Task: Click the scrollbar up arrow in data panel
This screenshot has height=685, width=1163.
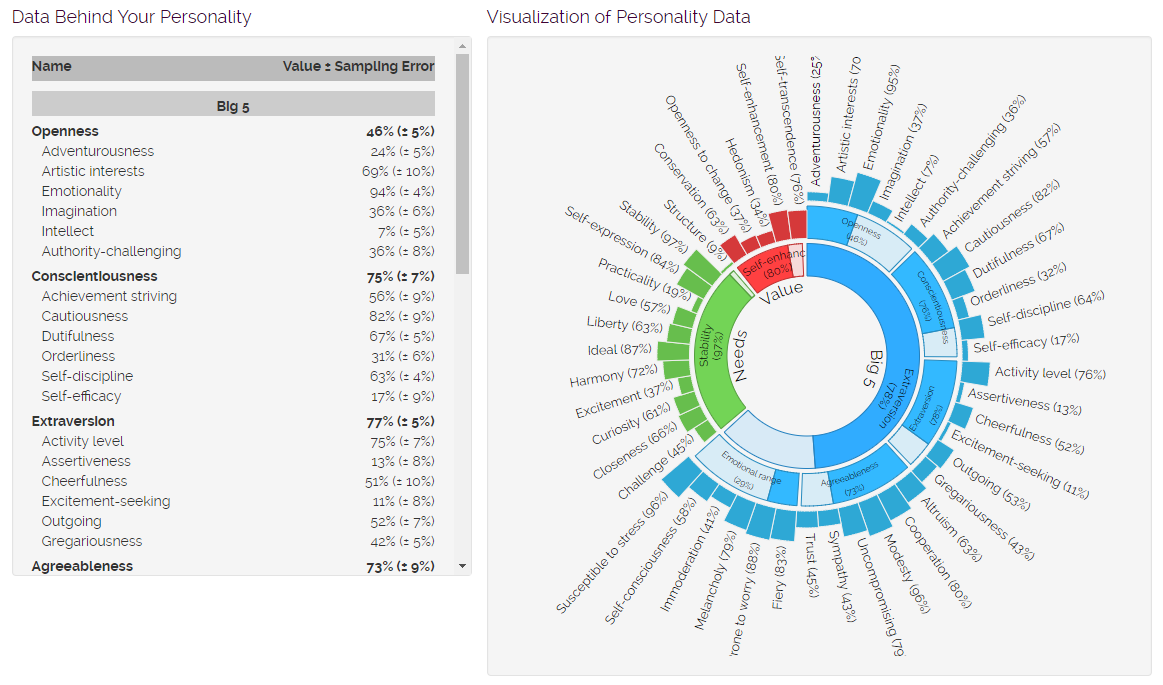Action: click(463, 46)
